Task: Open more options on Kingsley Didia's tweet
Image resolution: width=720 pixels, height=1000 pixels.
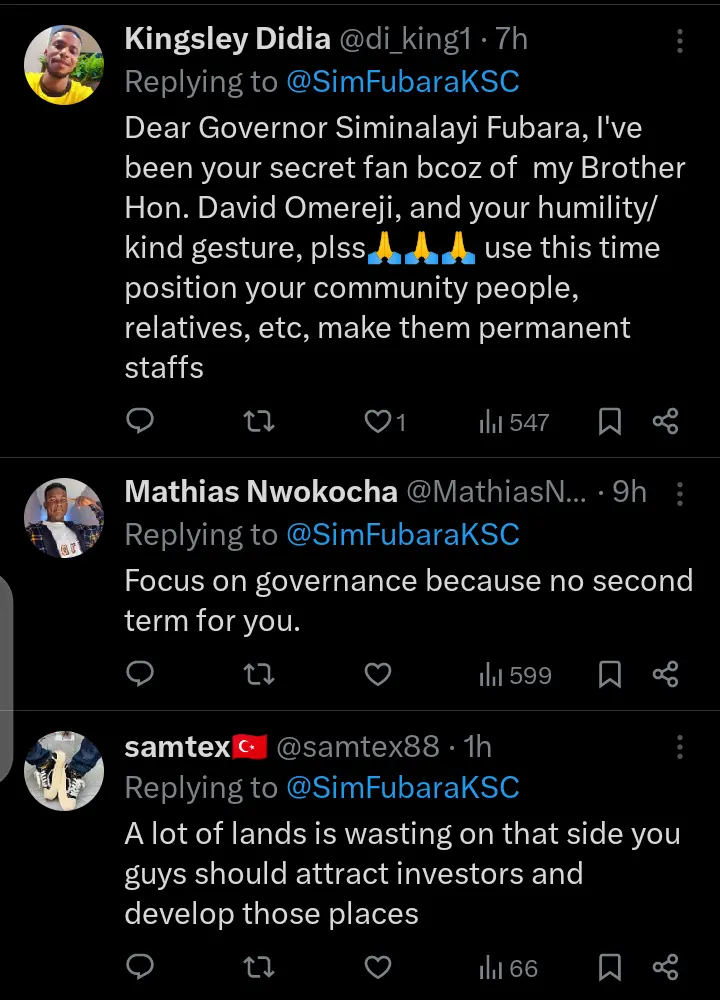Action: click(x=680, y=41)
